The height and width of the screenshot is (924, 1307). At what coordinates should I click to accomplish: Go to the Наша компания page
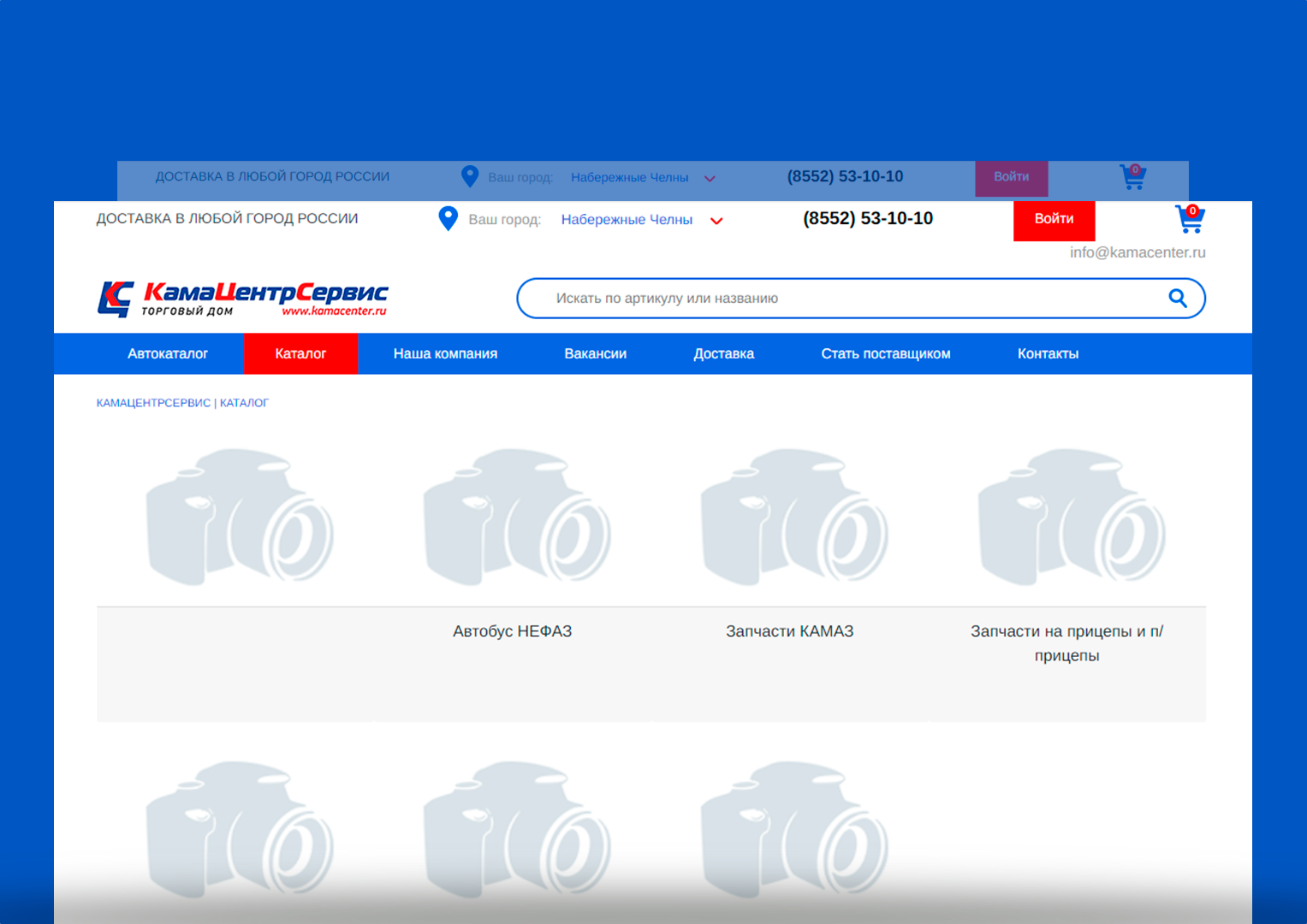445,353
